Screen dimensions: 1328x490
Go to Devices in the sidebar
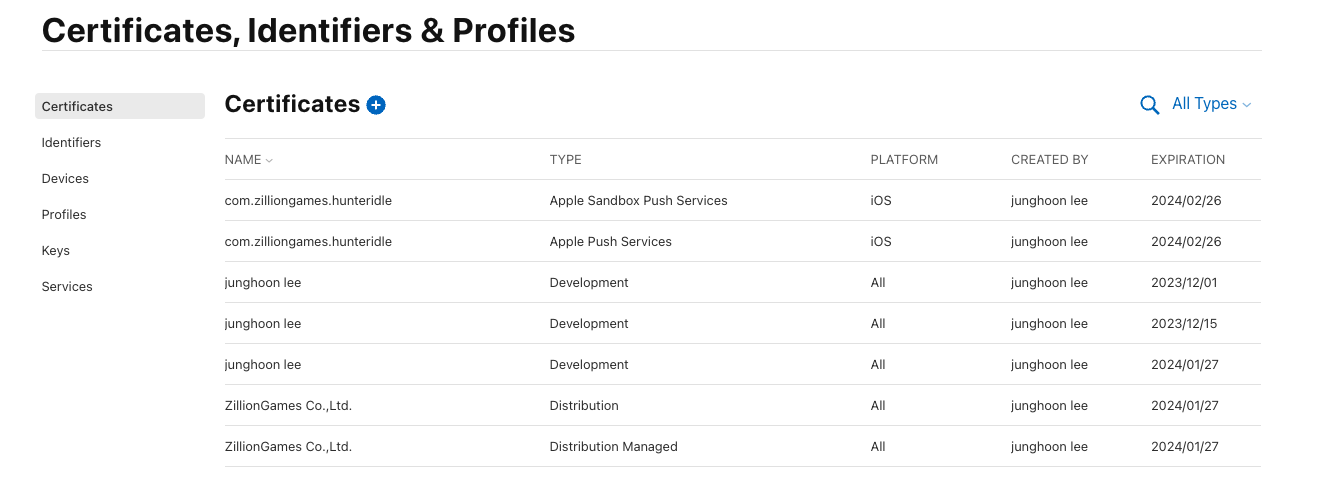(65, 178)
